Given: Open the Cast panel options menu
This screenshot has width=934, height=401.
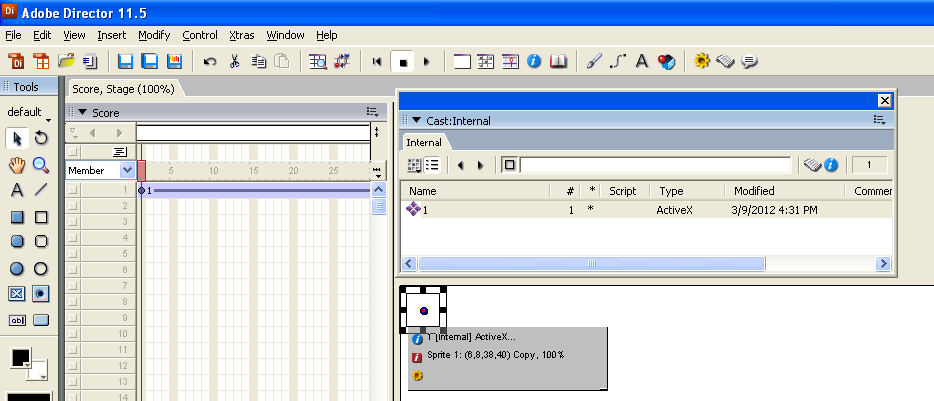Looking at the screenshot, I should 880,120.
